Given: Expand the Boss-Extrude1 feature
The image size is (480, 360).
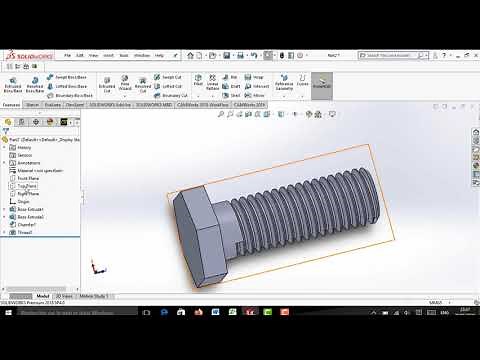Looking at the screenshot, I should click(4, 209).
